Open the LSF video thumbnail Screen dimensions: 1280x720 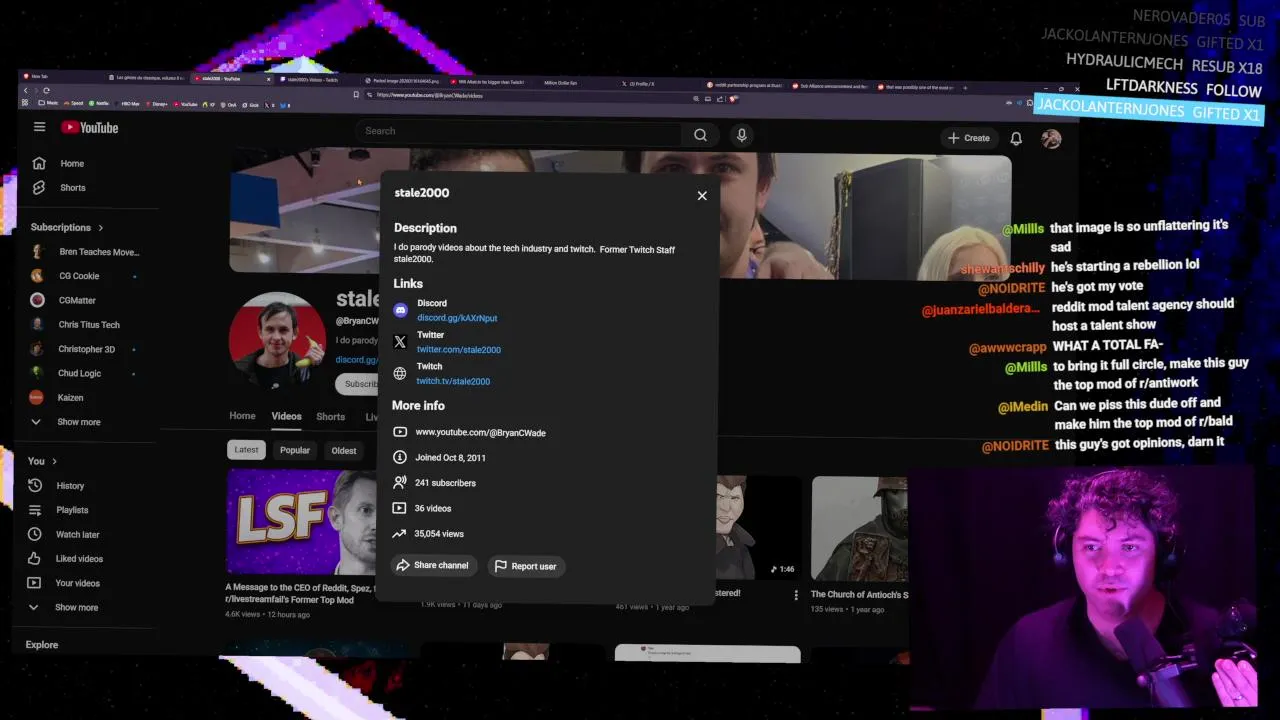click(302, 522)
